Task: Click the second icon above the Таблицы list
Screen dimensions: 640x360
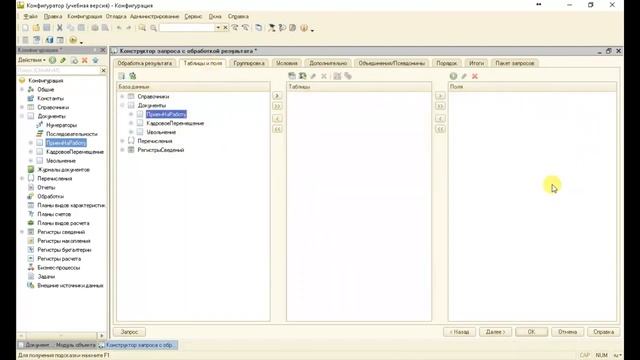Action: pos(302,76)
